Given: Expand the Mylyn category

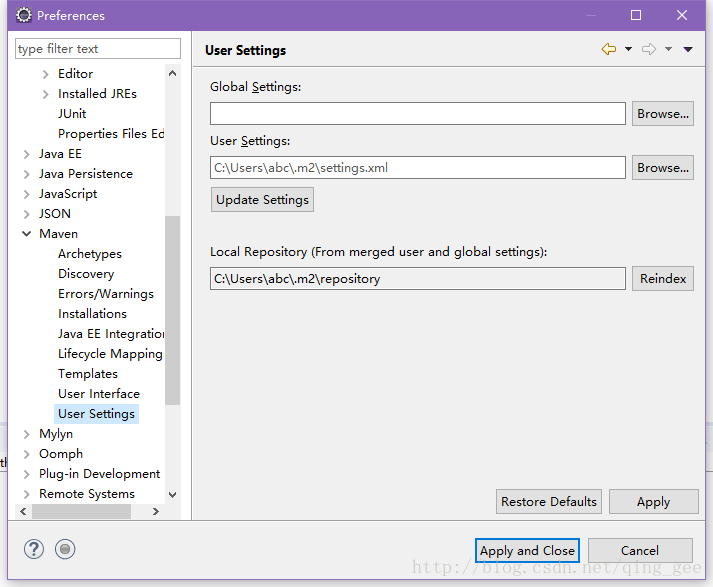Looking at the screenshot, I should pos(26,434).
